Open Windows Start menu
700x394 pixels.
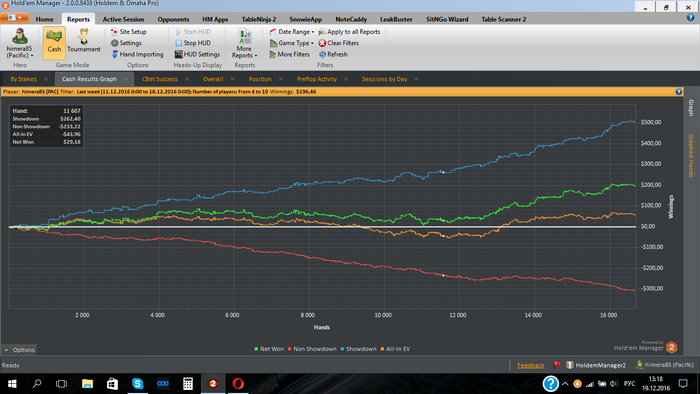point(12,384)
